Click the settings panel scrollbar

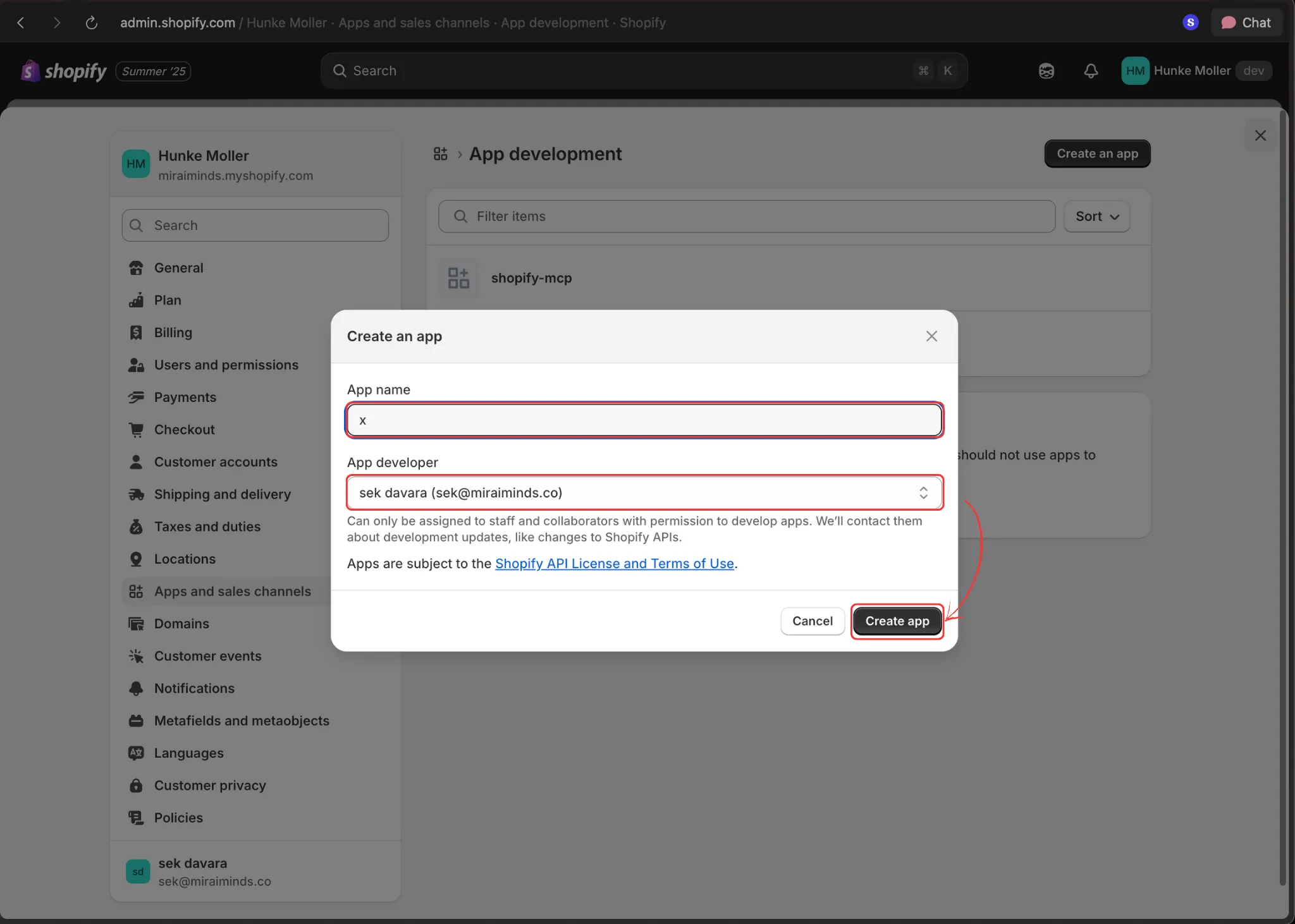coord(1283,499)
